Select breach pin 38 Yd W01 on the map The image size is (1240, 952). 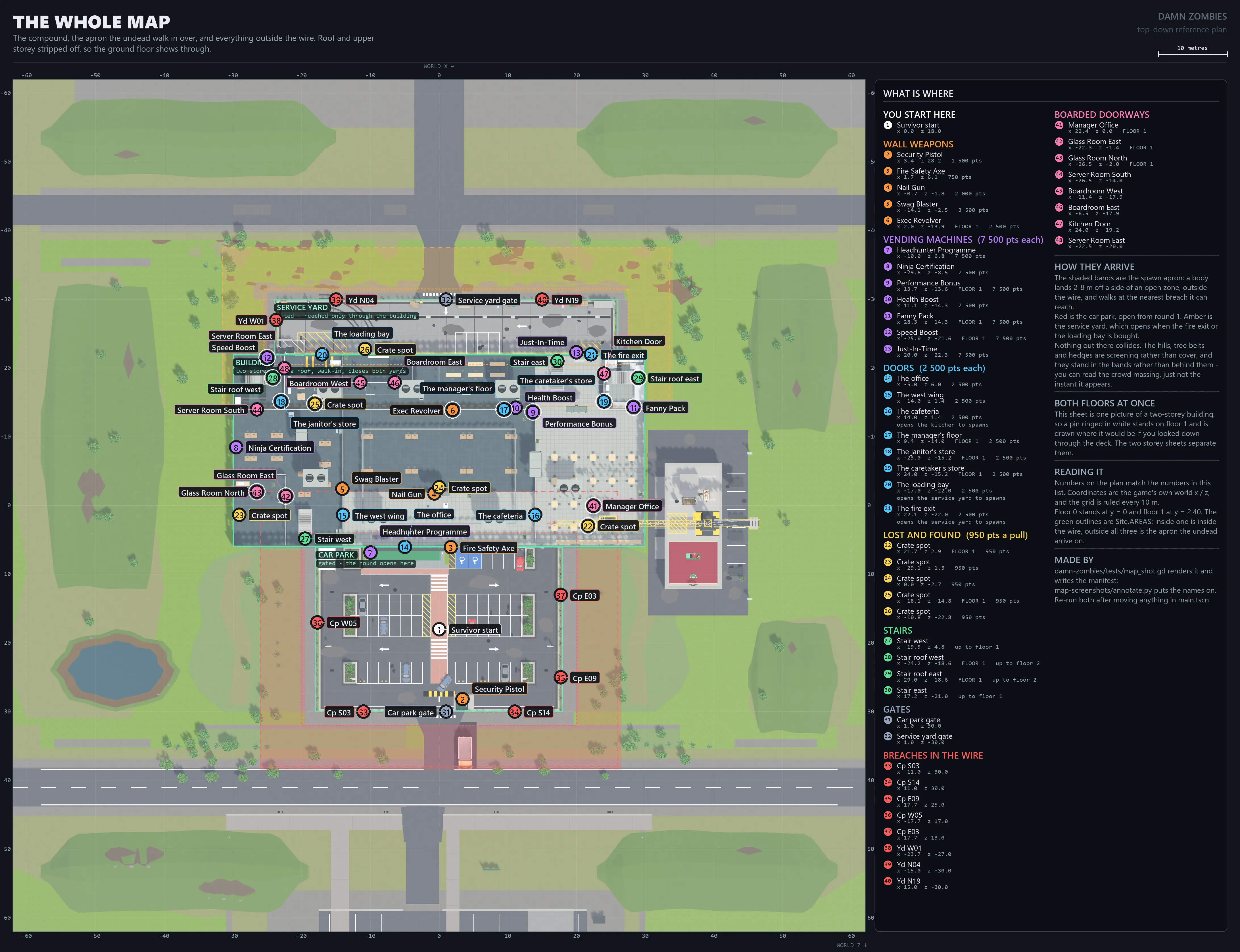(x=276, y=320)
